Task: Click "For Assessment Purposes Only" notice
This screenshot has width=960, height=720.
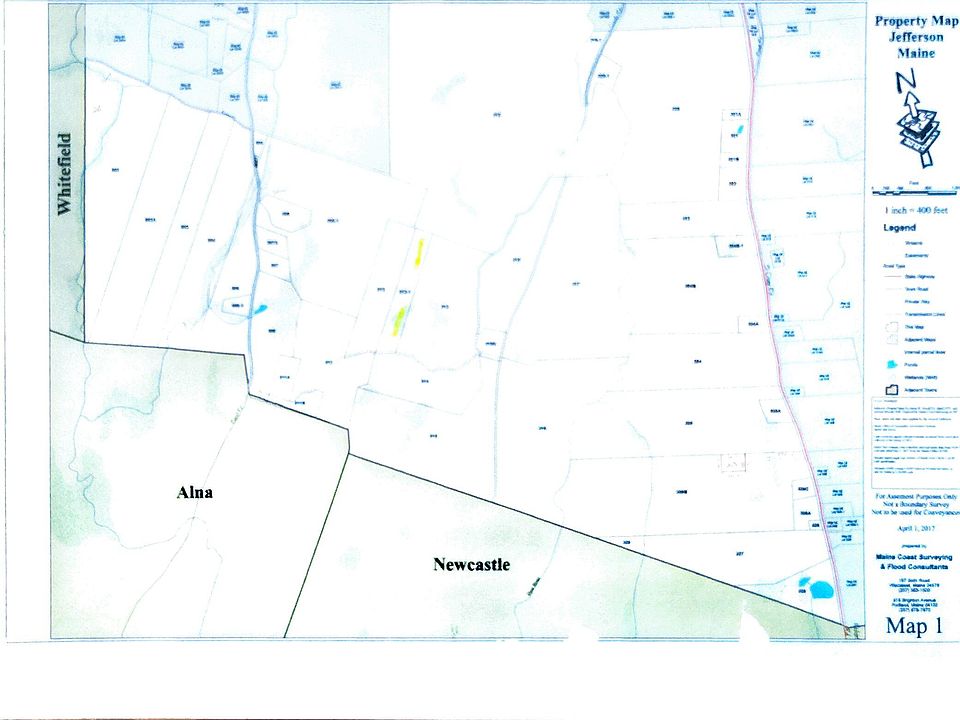Action: 917,497
